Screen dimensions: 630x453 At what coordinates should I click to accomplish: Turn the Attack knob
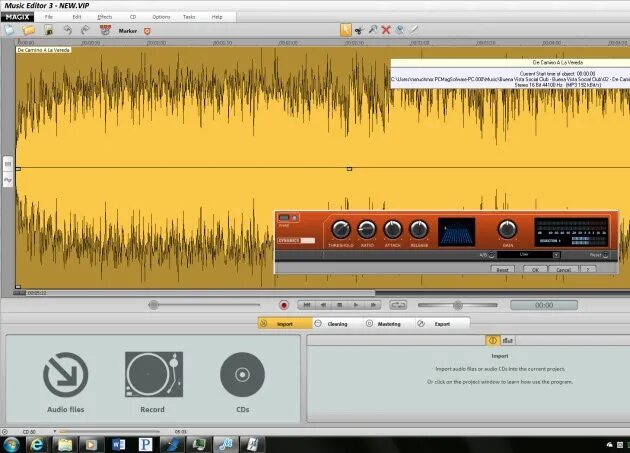(x=393, y=230)
